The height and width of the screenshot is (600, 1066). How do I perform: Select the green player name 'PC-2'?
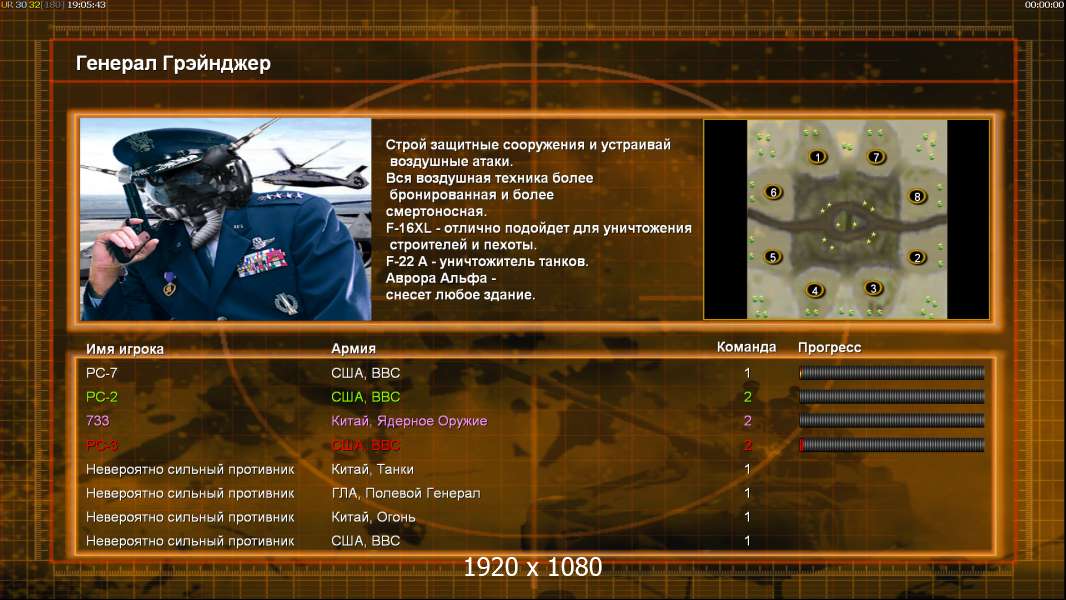tap(101, 397)
